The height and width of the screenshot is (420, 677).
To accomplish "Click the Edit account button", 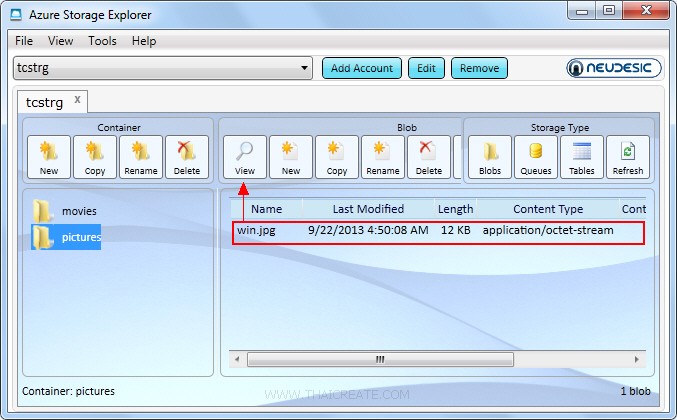I will pyautogui.click(x=426, y=68).
